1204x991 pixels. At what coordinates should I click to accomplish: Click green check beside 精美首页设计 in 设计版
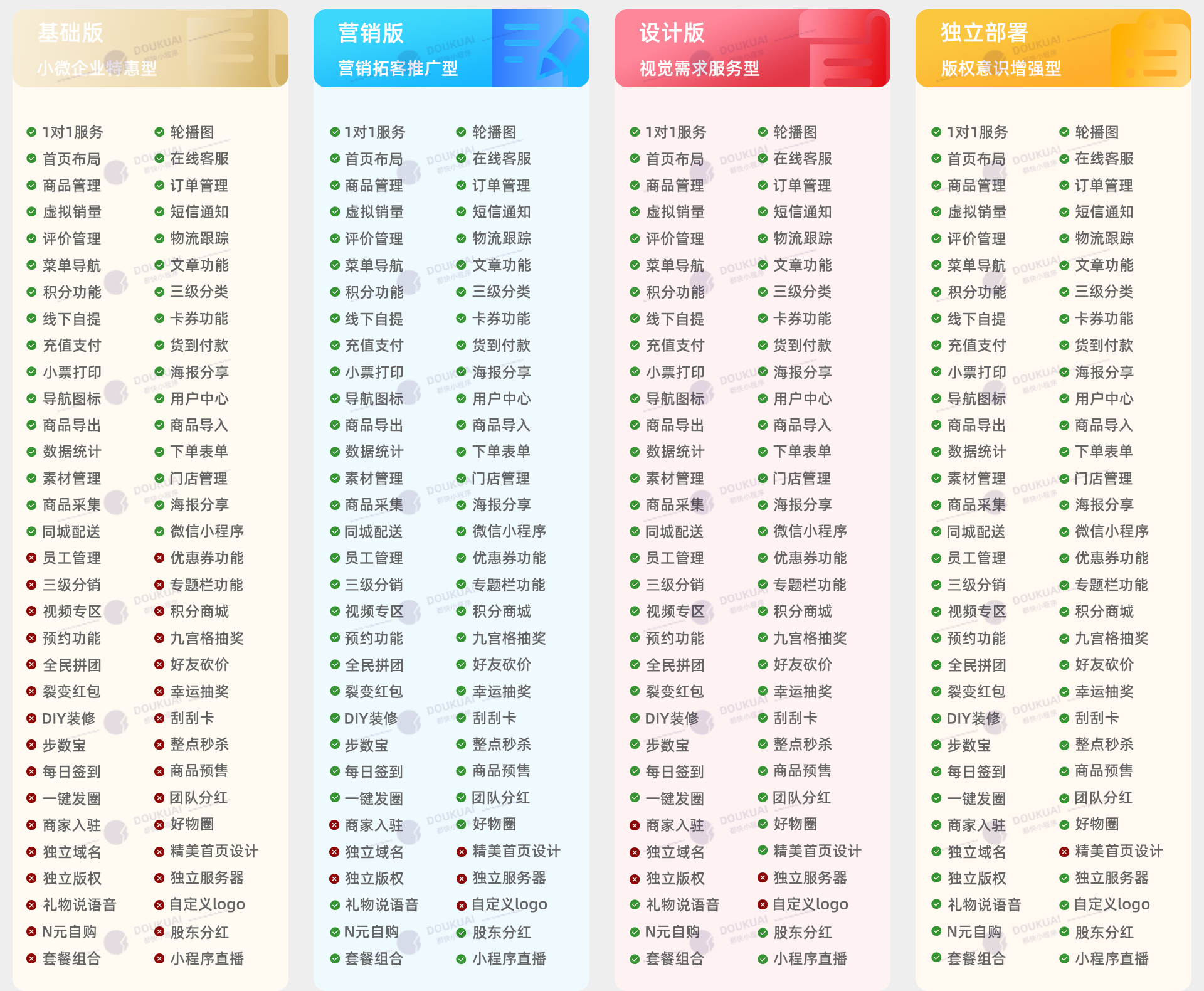pos(763,851)
